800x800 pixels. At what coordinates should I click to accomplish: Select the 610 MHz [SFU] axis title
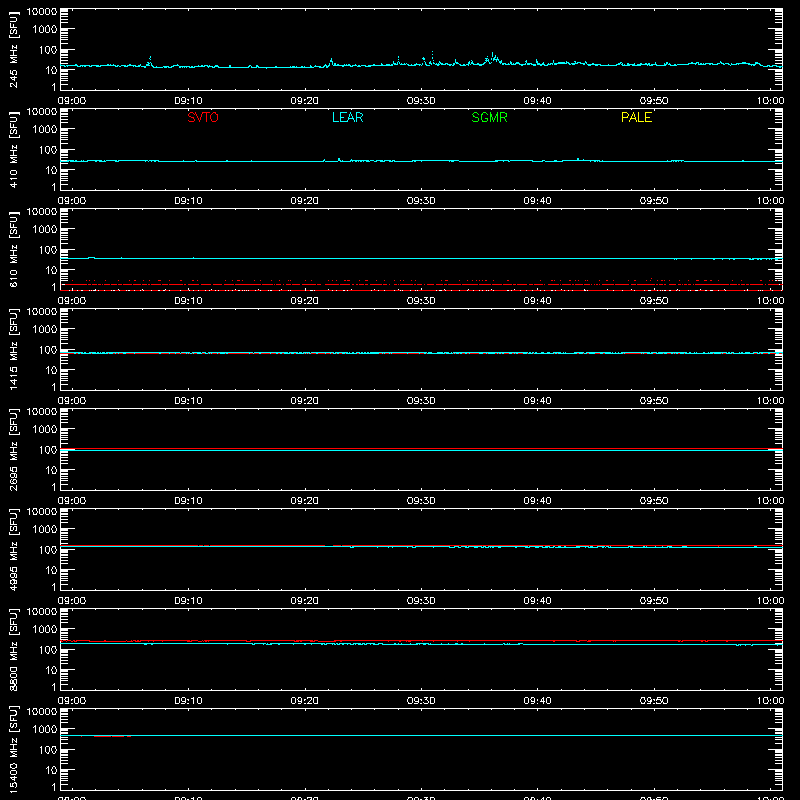14,250
